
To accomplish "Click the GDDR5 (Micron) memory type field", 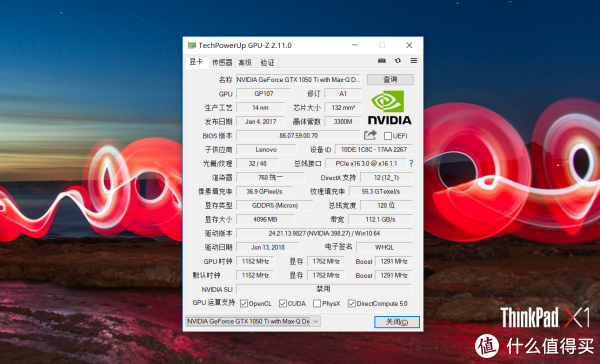I will click(275, 205).
